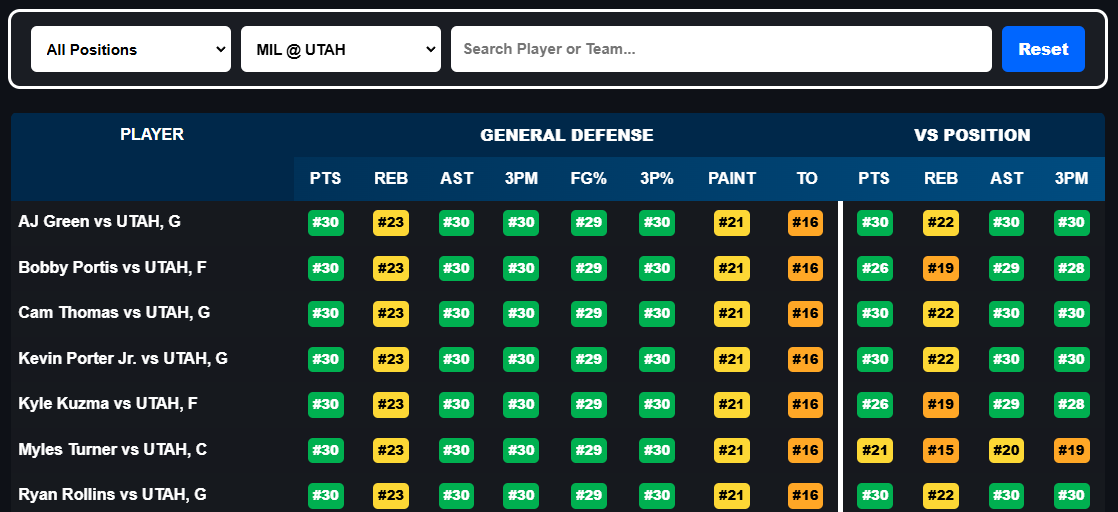1118x512 pixels.
Task: Click Myles Turner's VS Position 3PM #19 badge
Action: pos(1072,450)
